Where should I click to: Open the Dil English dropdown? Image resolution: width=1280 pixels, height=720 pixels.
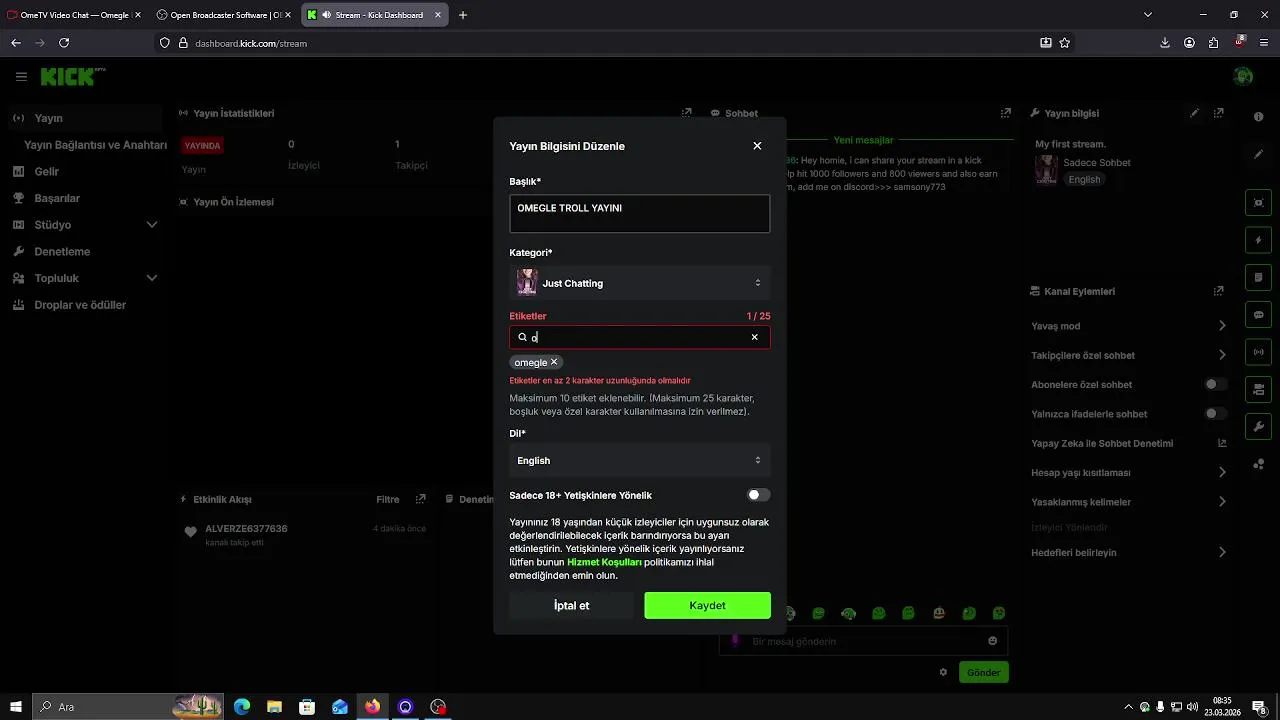coord(640,460)
